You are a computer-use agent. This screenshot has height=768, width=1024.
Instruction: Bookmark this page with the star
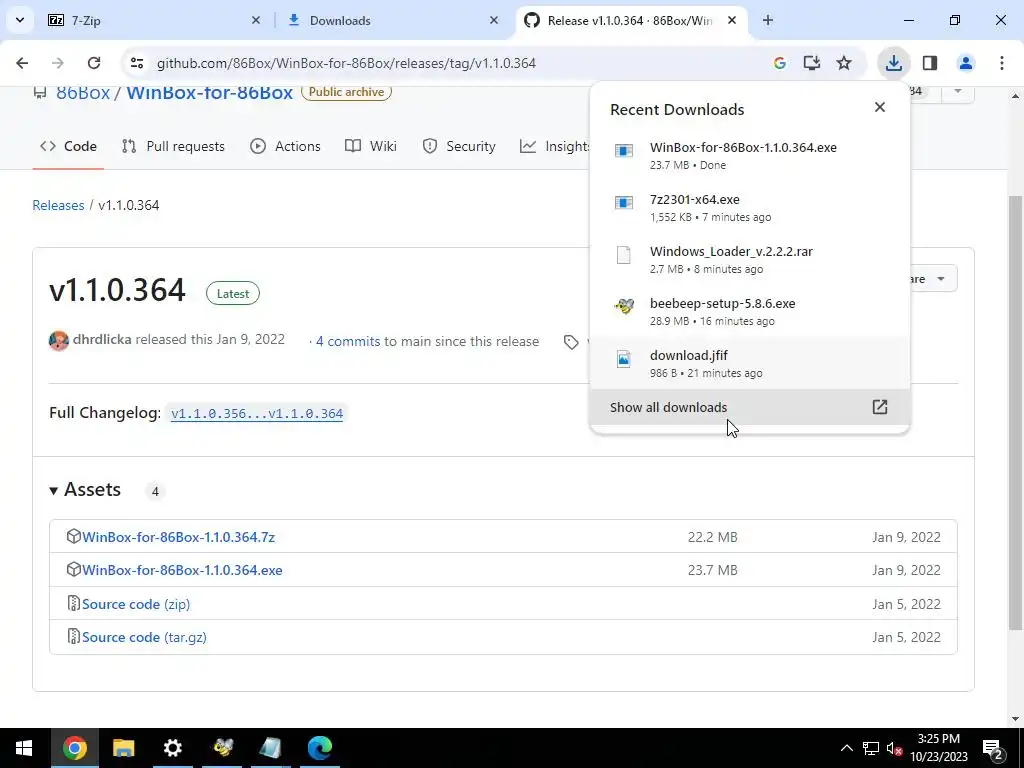click(844, 63)
